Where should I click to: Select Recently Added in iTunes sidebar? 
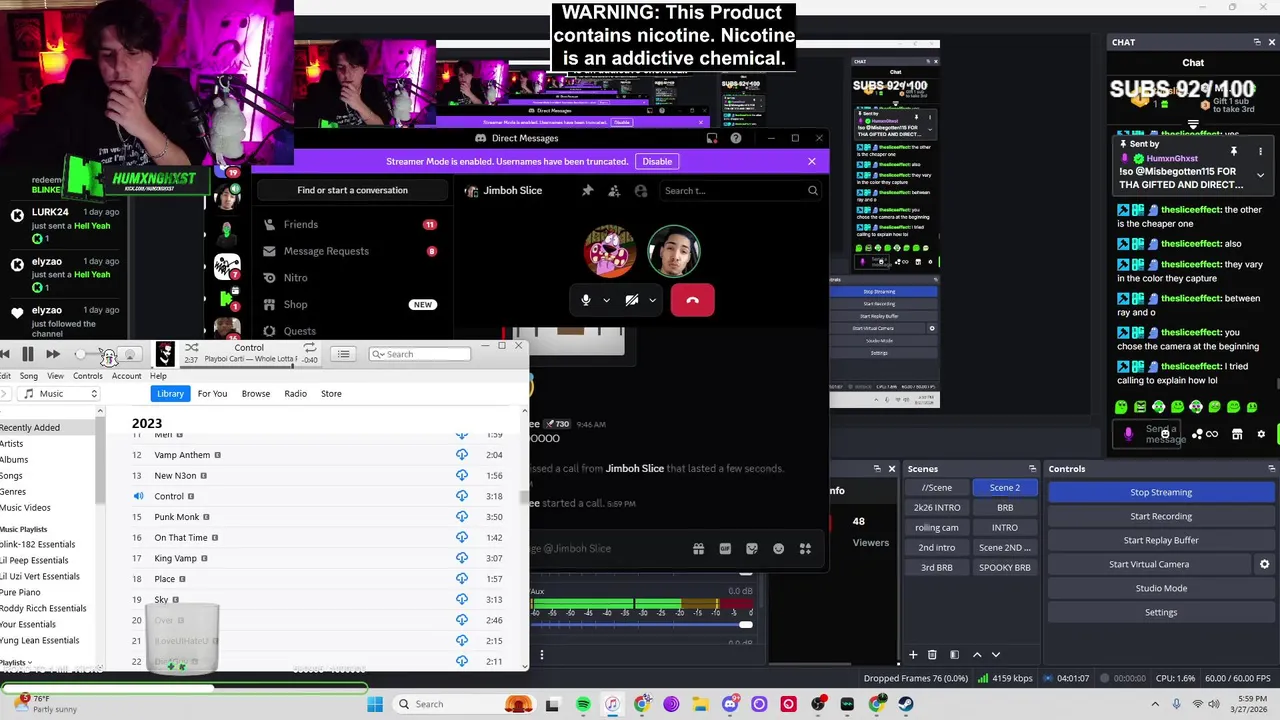click(x=48, y=428)
